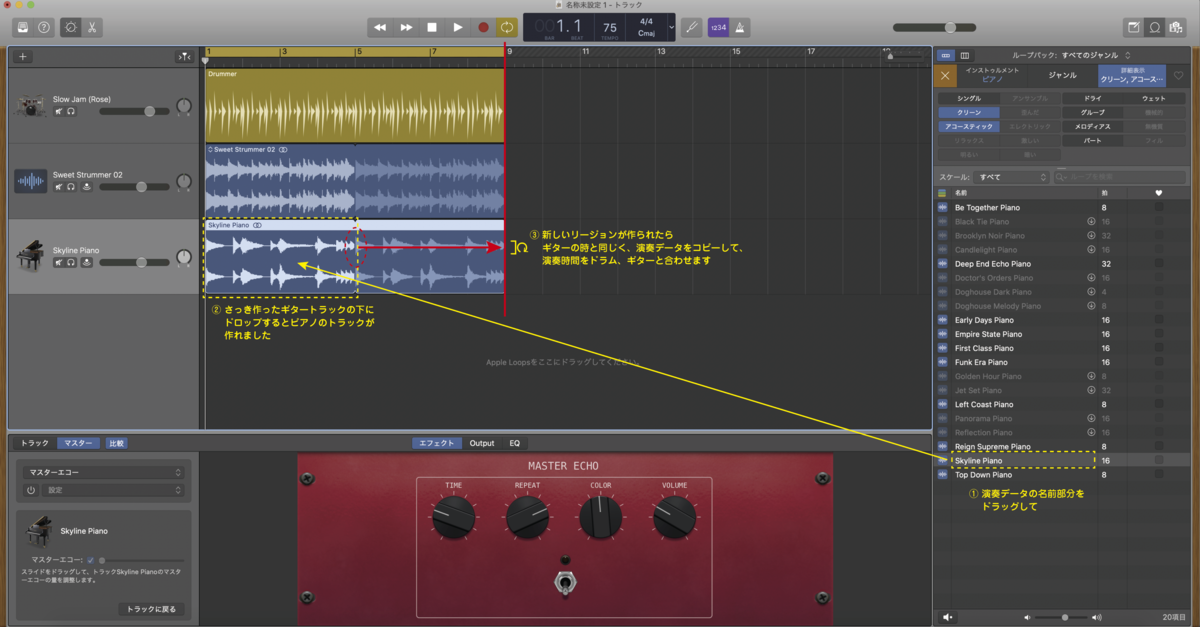
Task: Solo the Skyline Piano track
Action: [x=71, y=262]
